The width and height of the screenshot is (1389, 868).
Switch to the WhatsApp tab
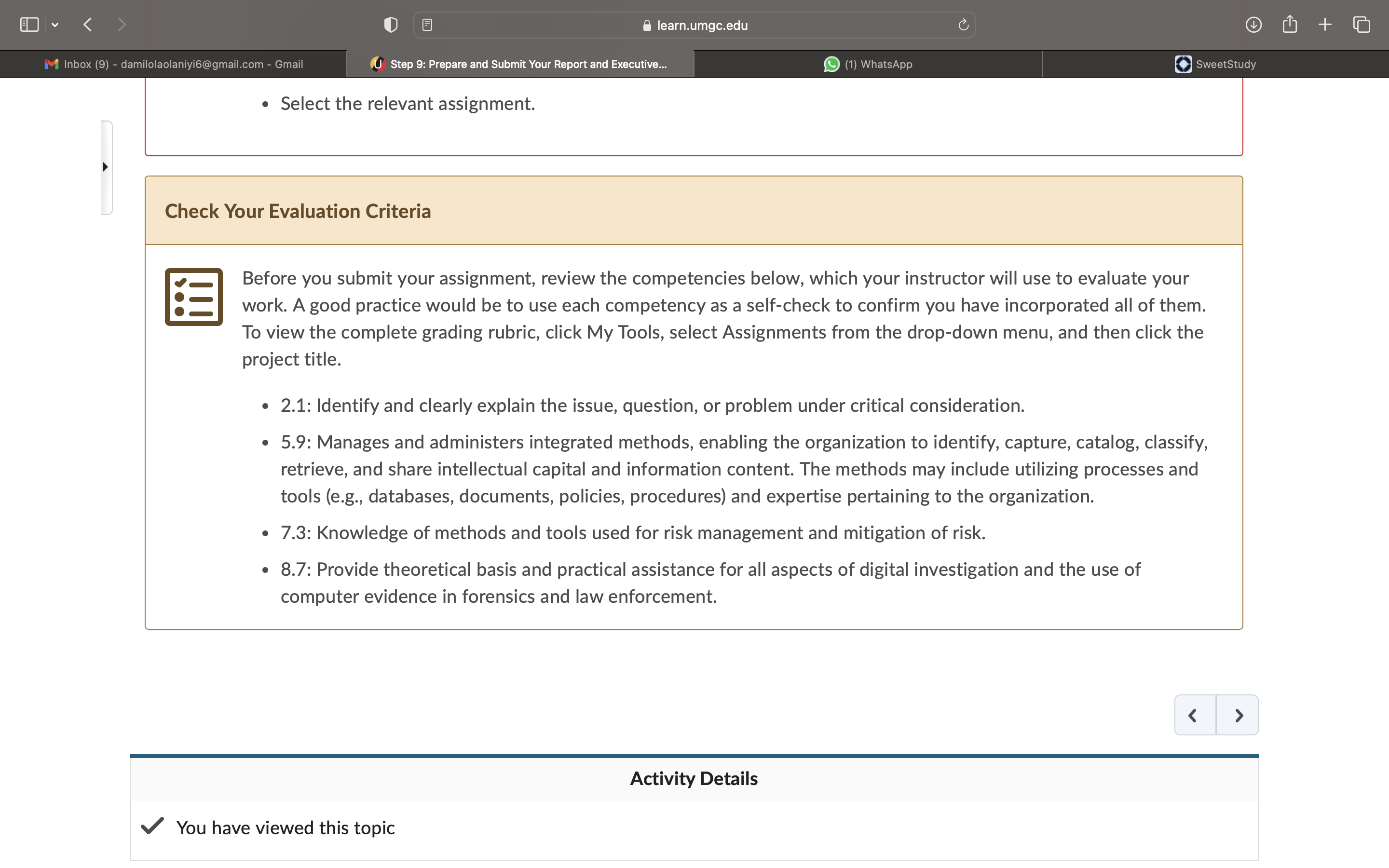tap(868, 64)
